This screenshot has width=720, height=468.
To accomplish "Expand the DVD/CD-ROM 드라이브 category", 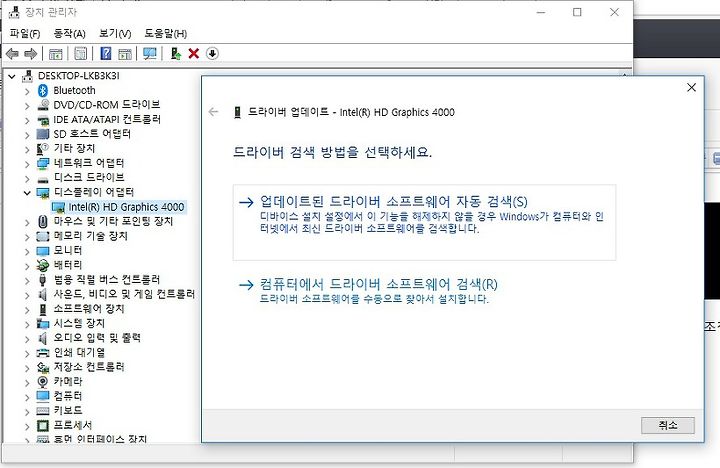I will [27, 106].
